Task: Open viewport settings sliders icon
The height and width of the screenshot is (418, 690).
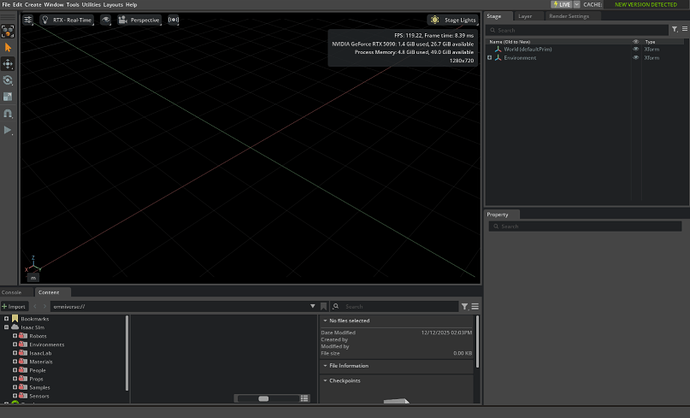Action: (x=28, y=20)
